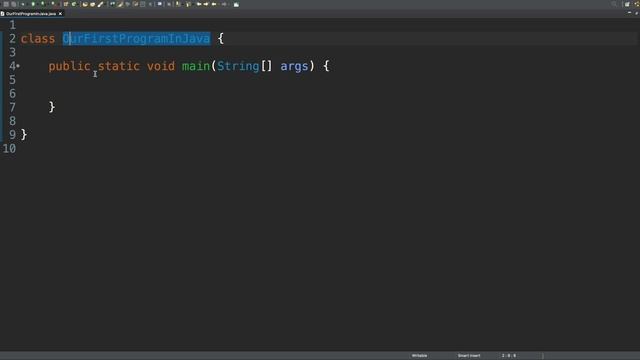Click the greyed Forward navigation arrow icon
640x360 pixels.
click(224, 4)
